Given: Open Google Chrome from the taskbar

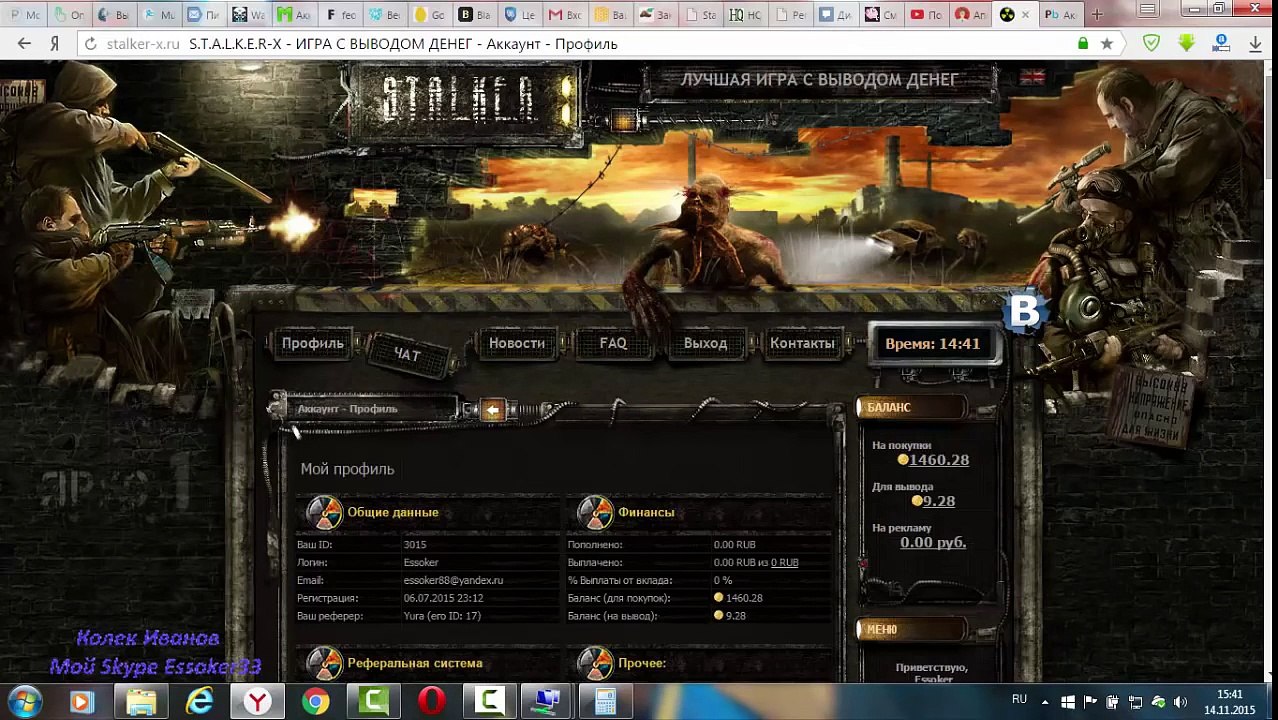Looking at the screenshot, I should coord(316,702).
